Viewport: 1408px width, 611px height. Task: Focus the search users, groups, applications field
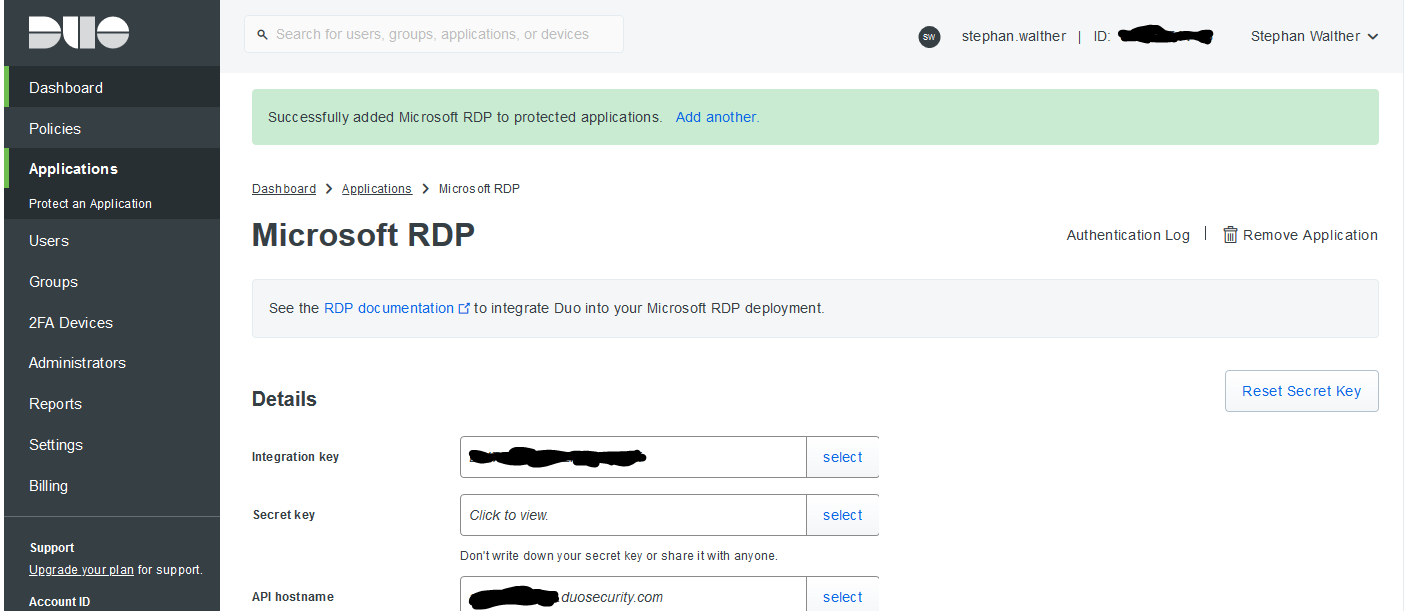434,34
